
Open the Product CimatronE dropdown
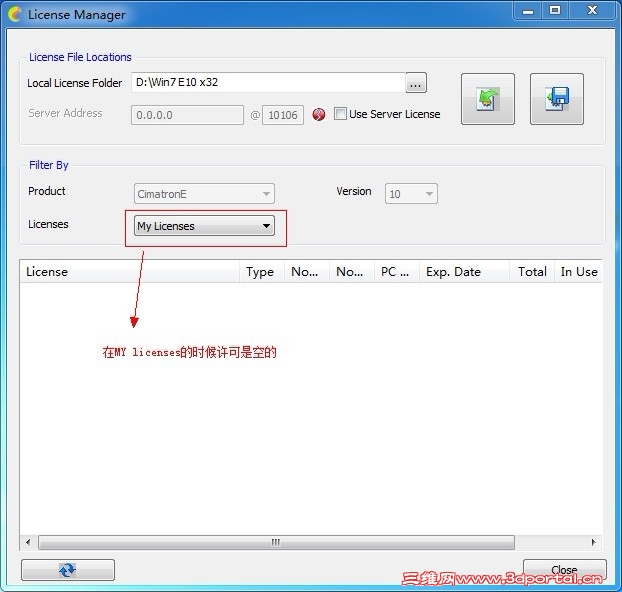(x=204, y=194)
